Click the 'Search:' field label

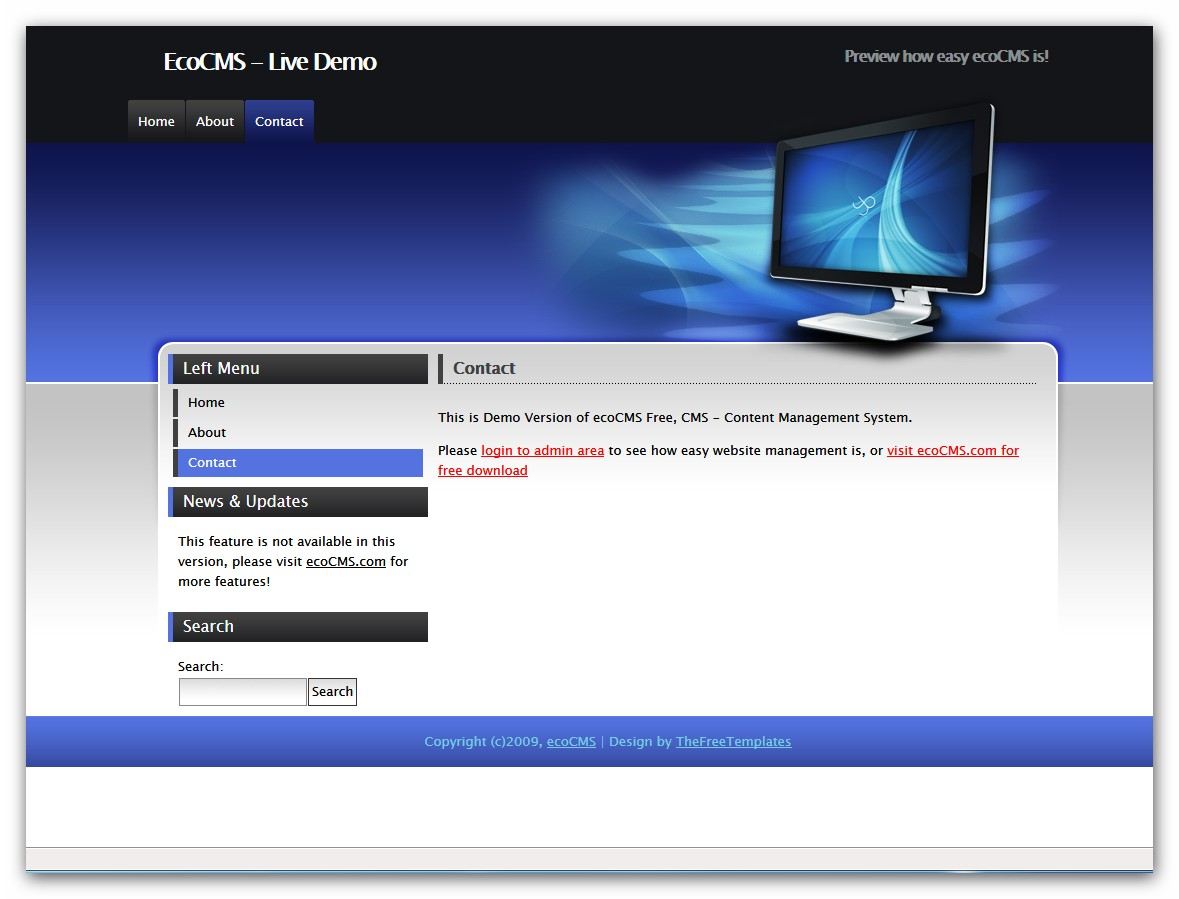click(201, 667)
